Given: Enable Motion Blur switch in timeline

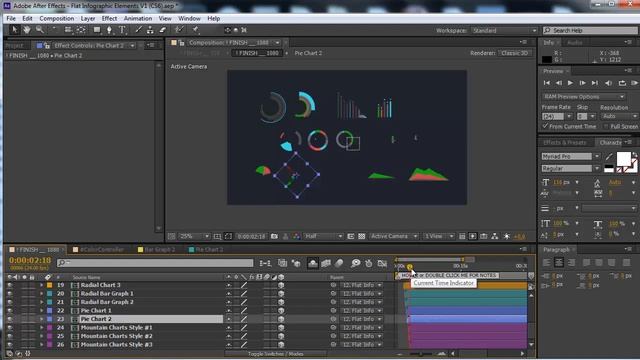Looking at the screenshot, I should (339, 264).
